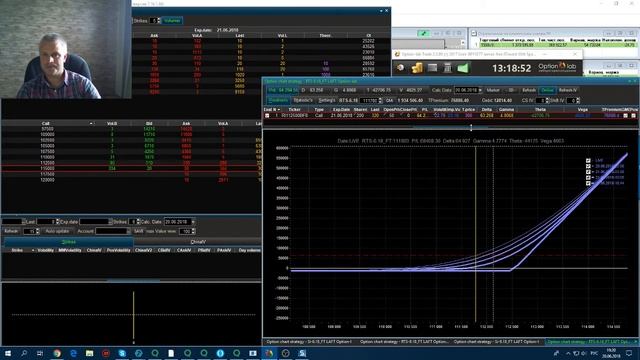640x360 pixels.
Task: Toggle the LIVE curve checkbox in legend
Action: pyautogui.click(x=588, y=161)
